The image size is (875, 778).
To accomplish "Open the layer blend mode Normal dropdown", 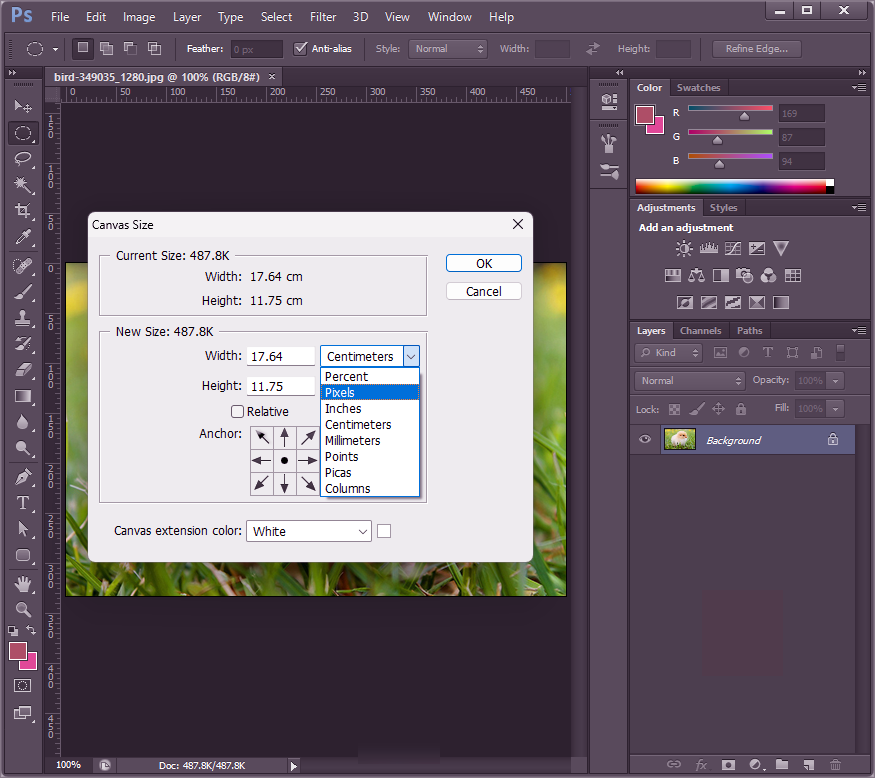I will (x=691, y=381).
